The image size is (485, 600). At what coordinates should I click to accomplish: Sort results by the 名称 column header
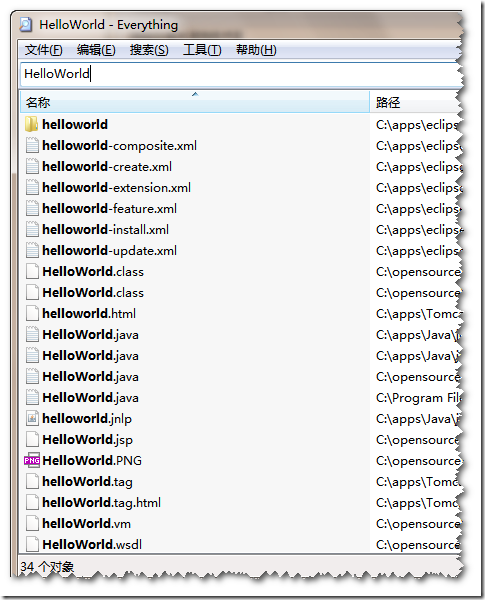(x=194, y=102)
